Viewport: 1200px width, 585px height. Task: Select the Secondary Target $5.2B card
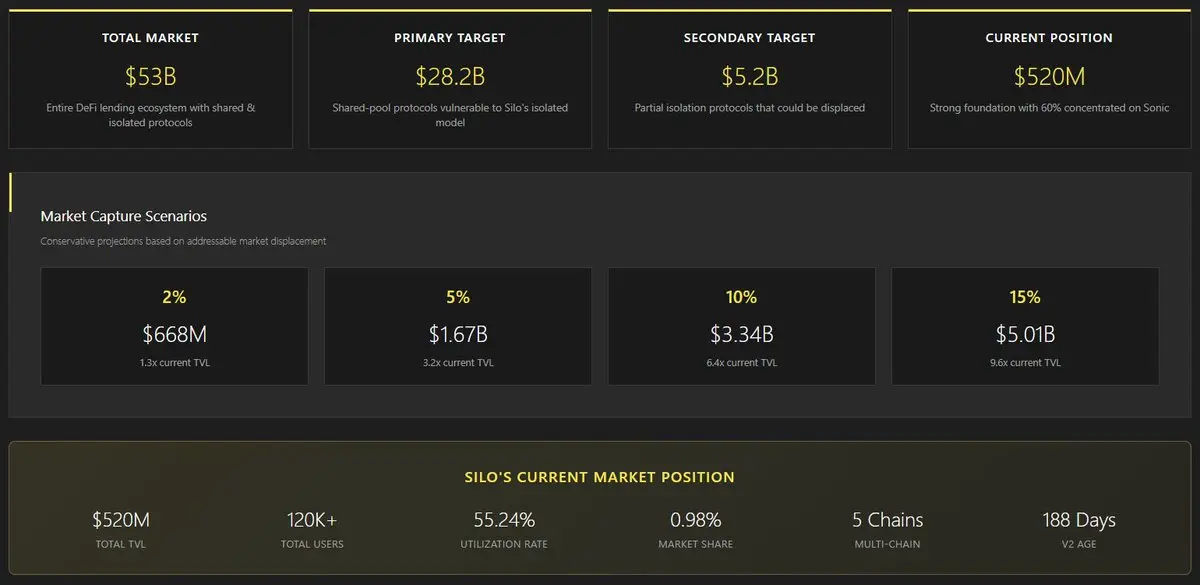pos(749,79)
